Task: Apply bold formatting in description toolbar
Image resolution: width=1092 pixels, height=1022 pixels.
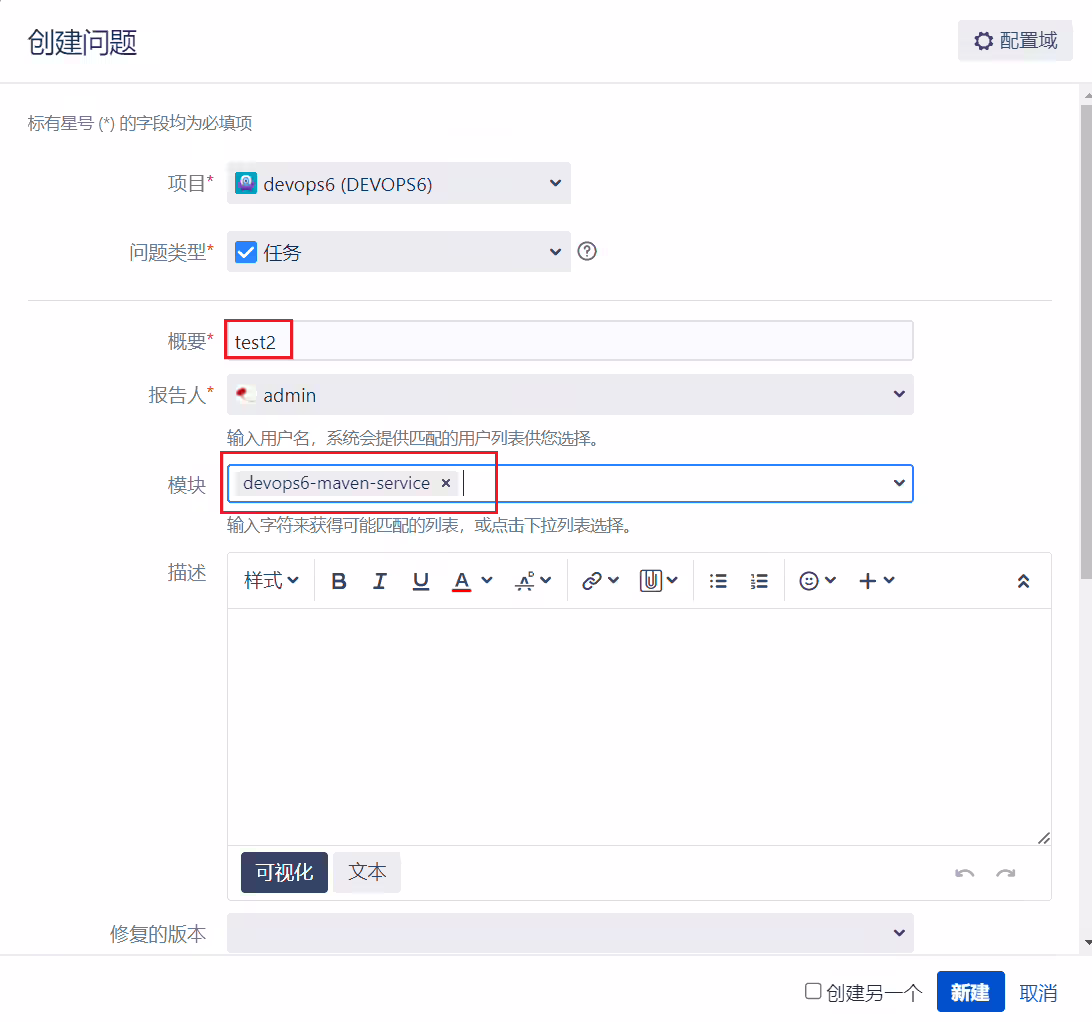Action: point(338,581)
